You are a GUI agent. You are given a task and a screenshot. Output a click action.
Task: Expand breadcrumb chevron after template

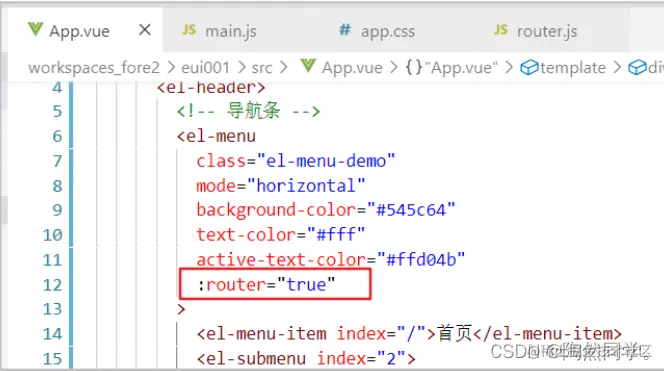click(617, 67)
